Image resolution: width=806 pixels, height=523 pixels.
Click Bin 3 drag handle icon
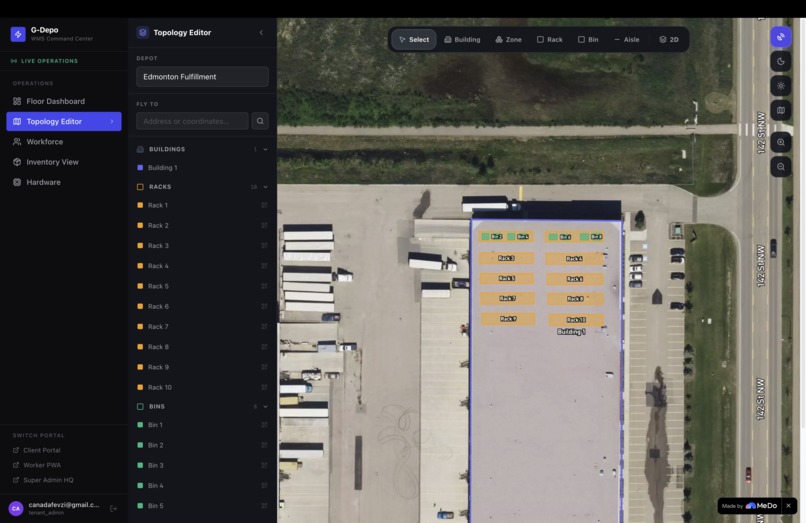(x=264, y=465)
